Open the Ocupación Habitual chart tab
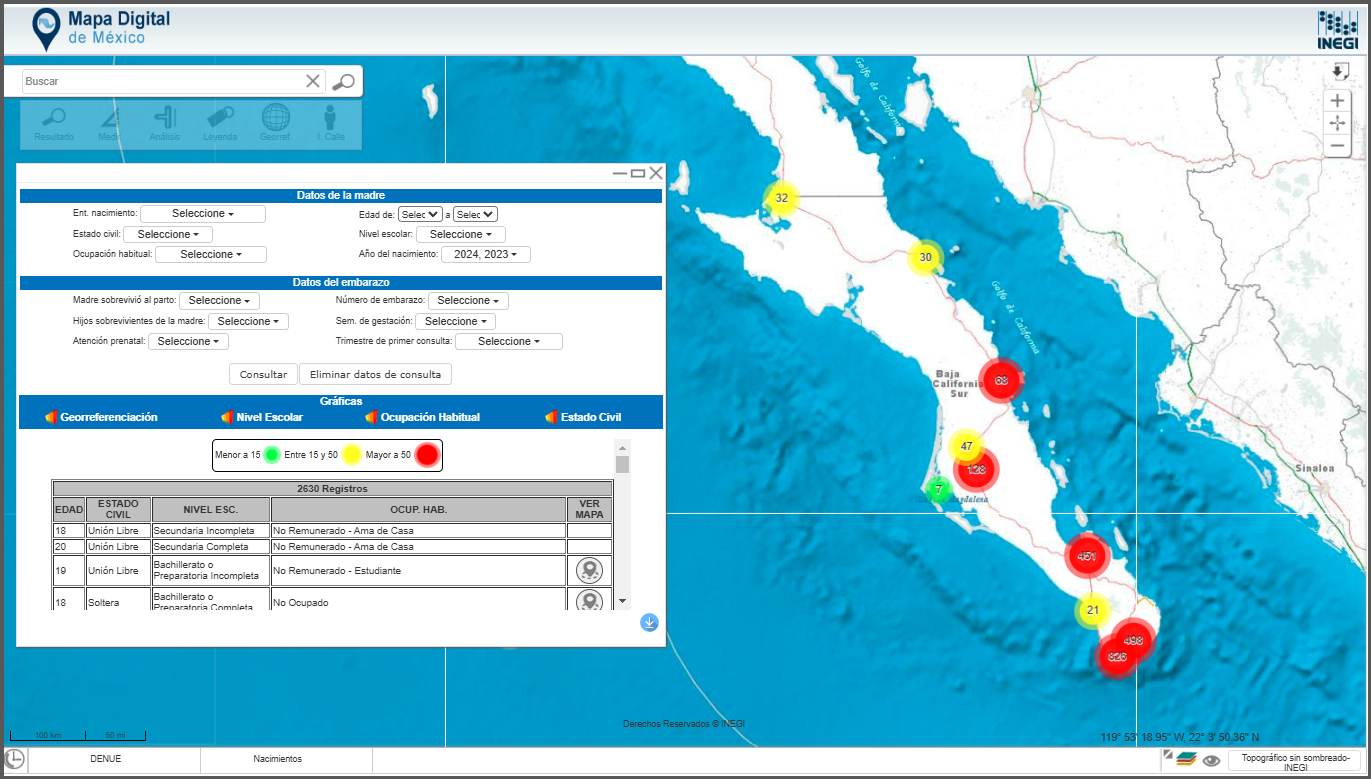1371x779 pixels. click(x=422, y=417)
